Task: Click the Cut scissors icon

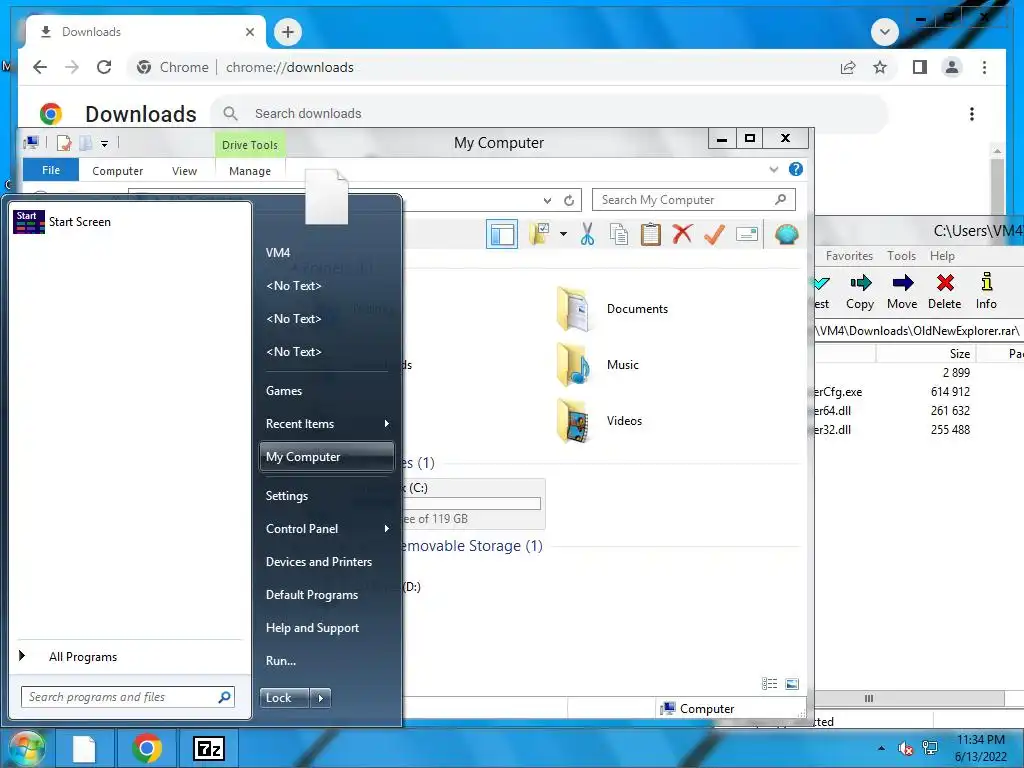Action: pos(587,234)
